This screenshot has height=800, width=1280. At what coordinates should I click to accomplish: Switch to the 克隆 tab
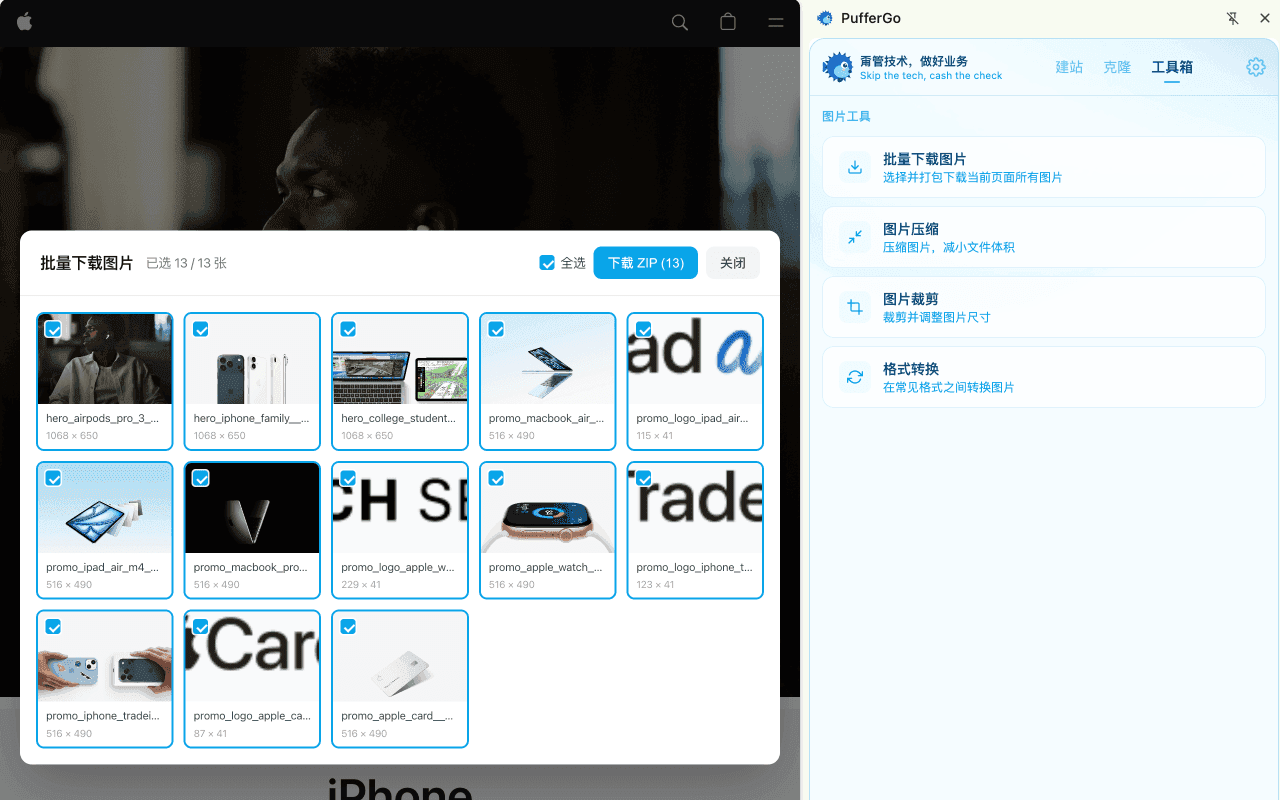[1117, 67]
